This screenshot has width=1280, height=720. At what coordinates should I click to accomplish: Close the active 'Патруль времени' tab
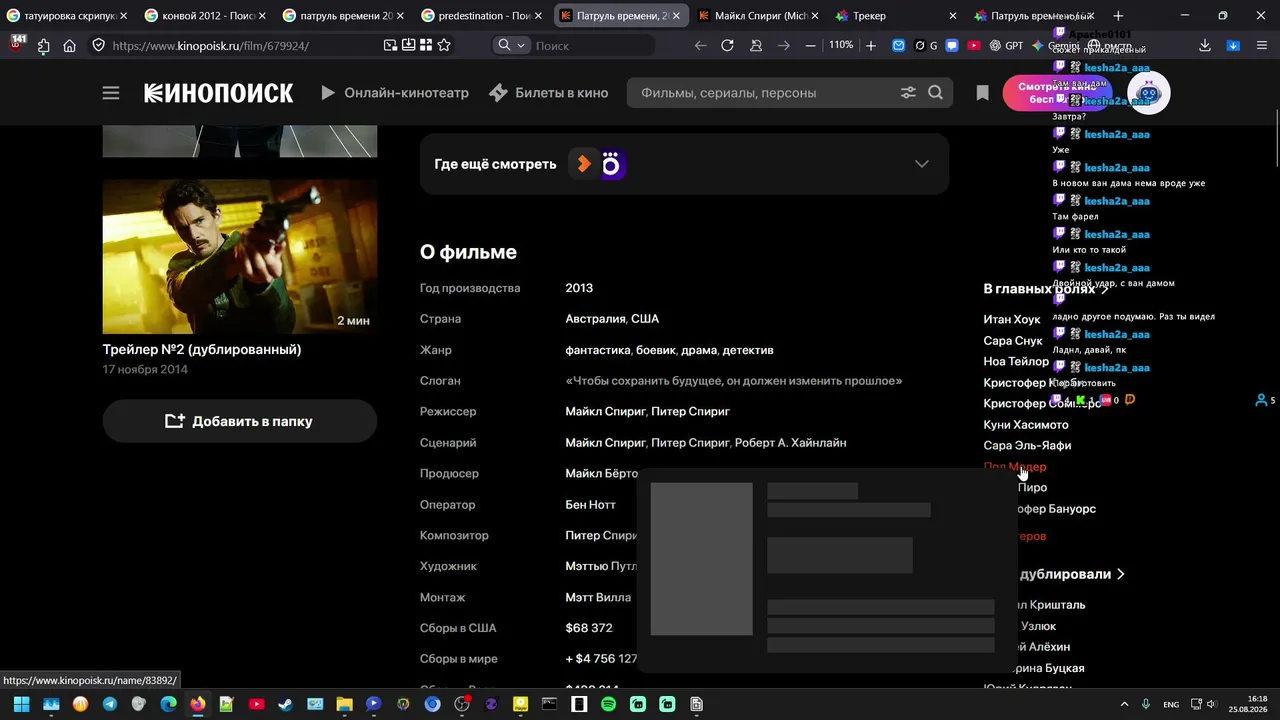[x=676, y=16]
